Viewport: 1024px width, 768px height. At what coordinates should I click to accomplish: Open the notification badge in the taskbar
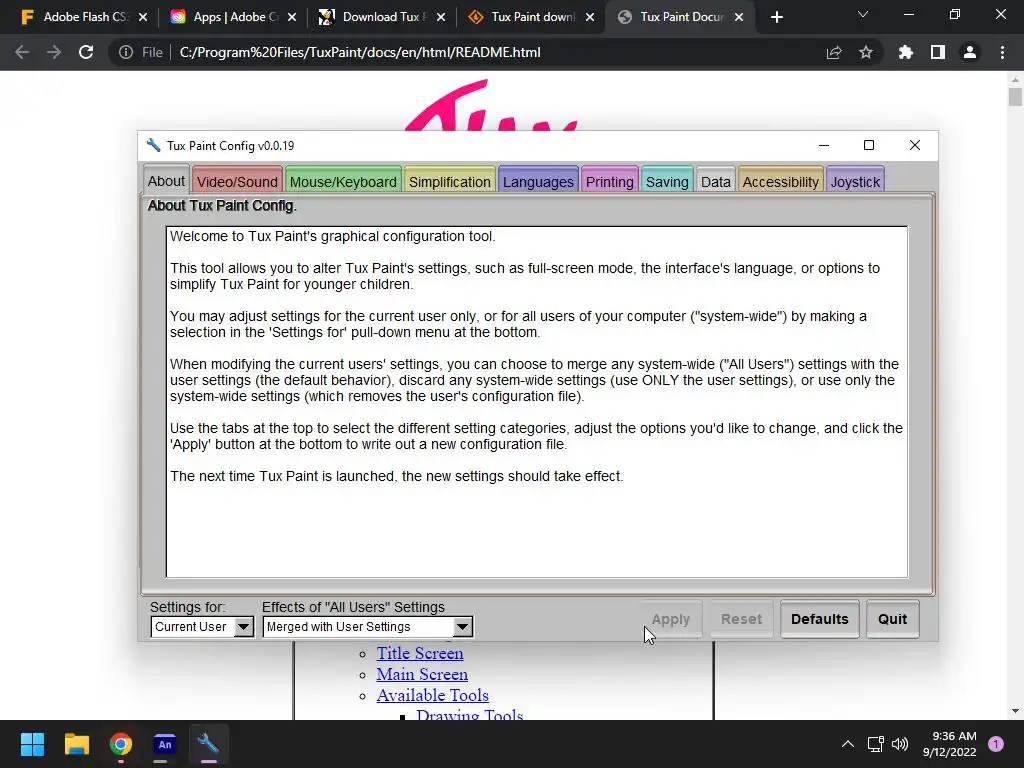click(996, 744)
